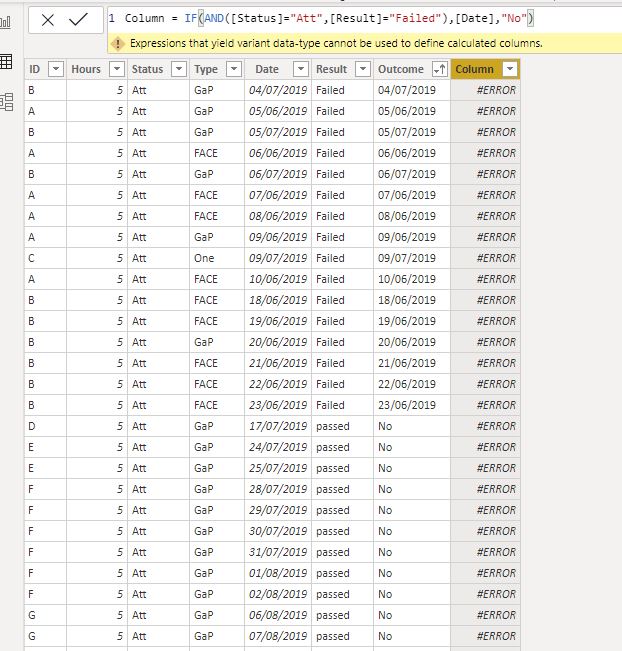
Task: Click Date cell 18/06/2019
Action: point(278,300)
